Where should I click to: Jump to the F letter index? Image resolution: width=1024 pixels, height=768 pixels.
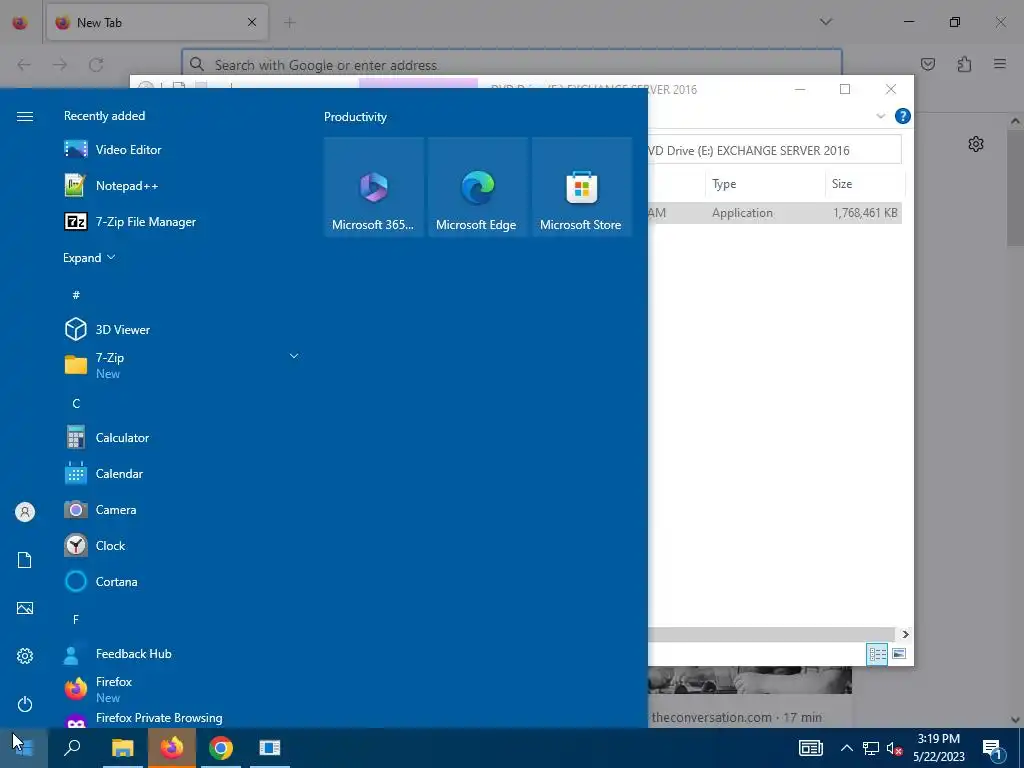76,619
